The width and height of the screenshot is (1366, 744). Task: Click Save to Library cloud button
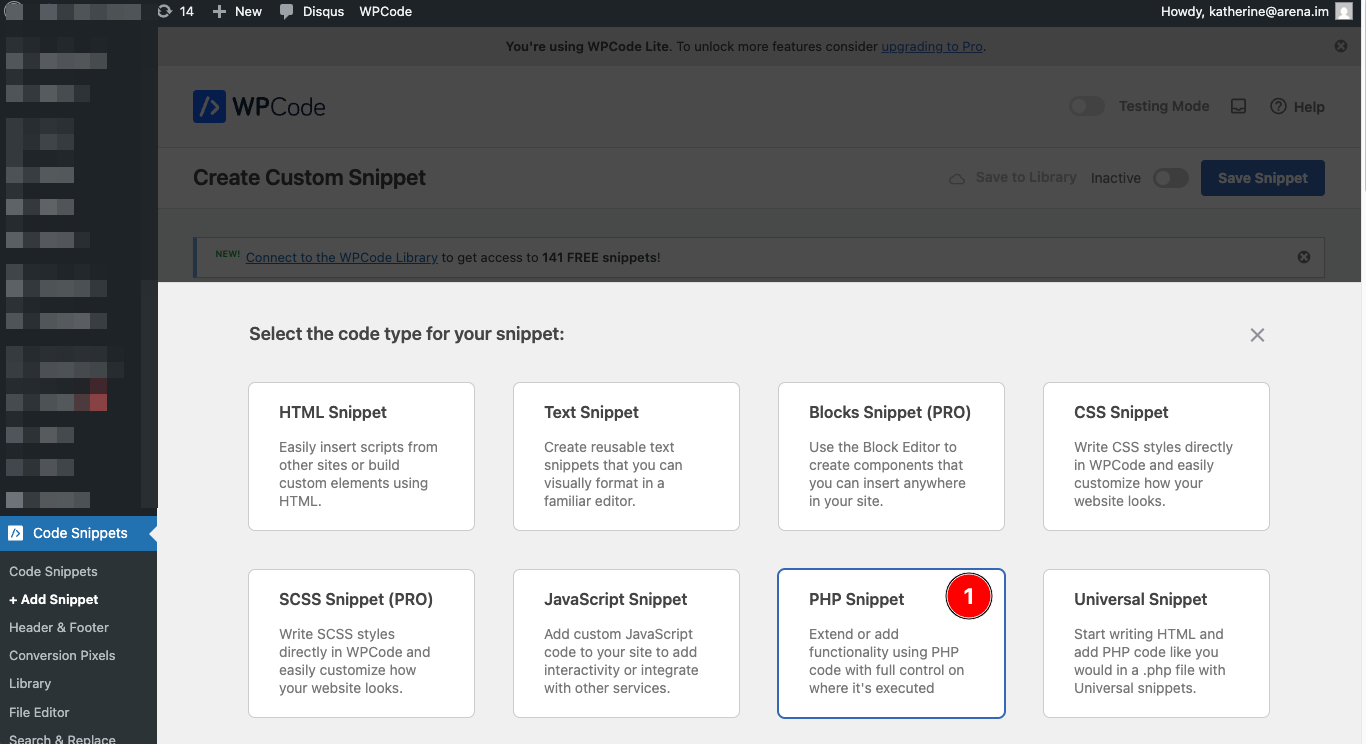point(1012,178)
